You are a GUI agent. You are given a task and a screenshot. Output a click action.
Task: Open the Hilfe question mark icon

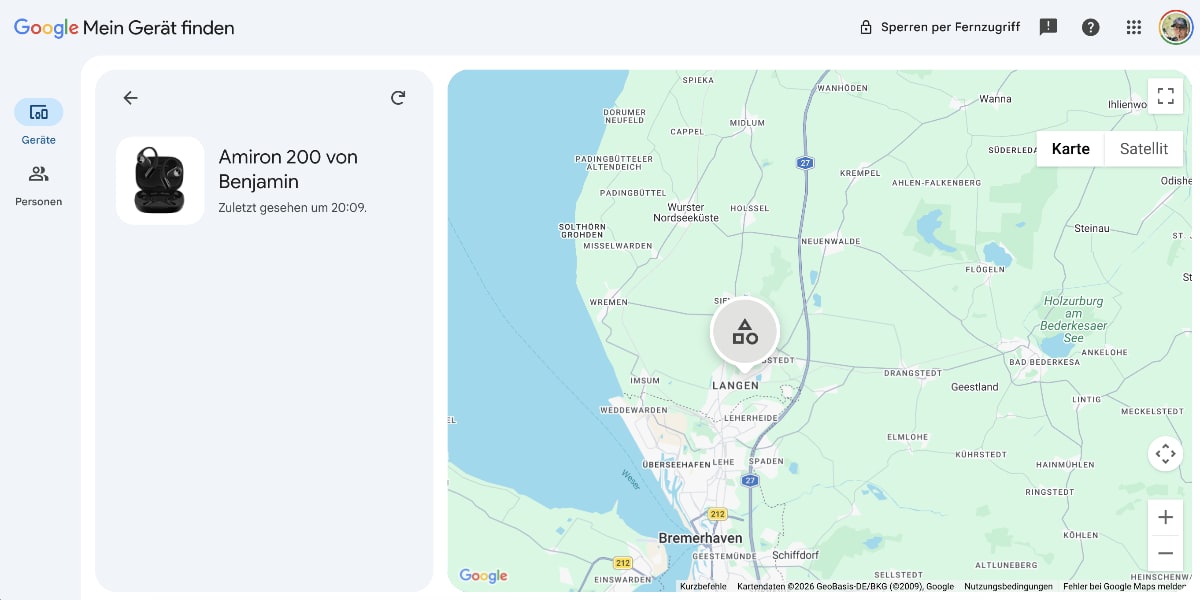coord(1090,27)
